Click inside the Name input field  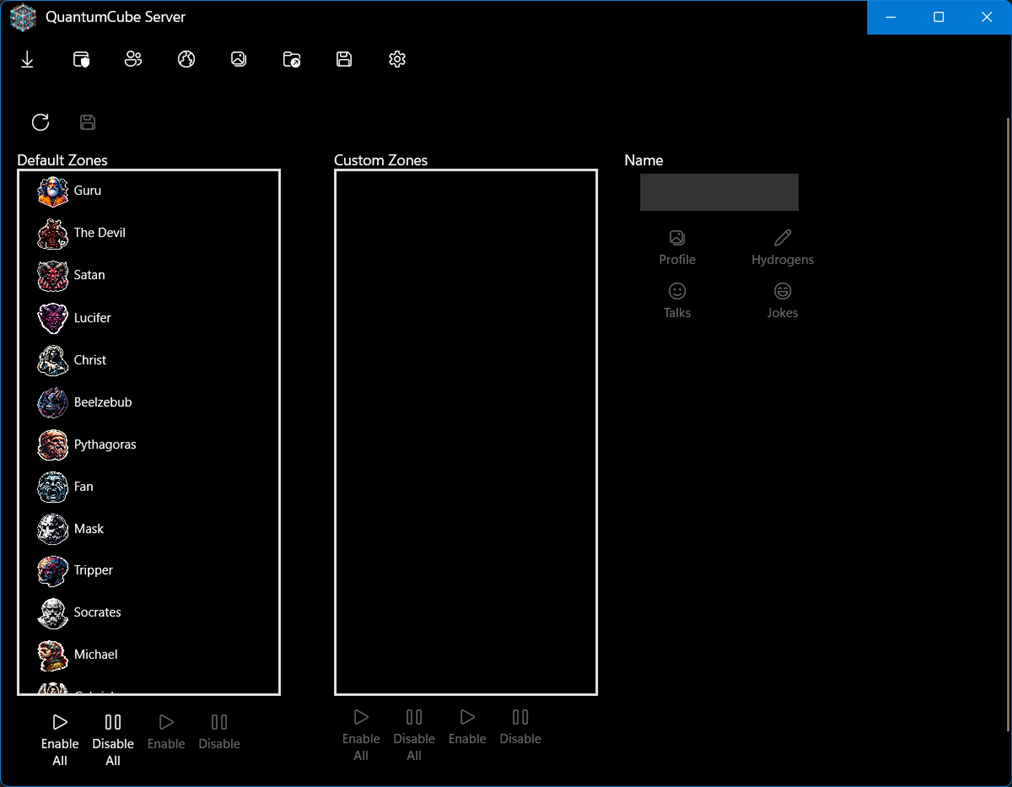pyautogui.click(x=718, y=192)
